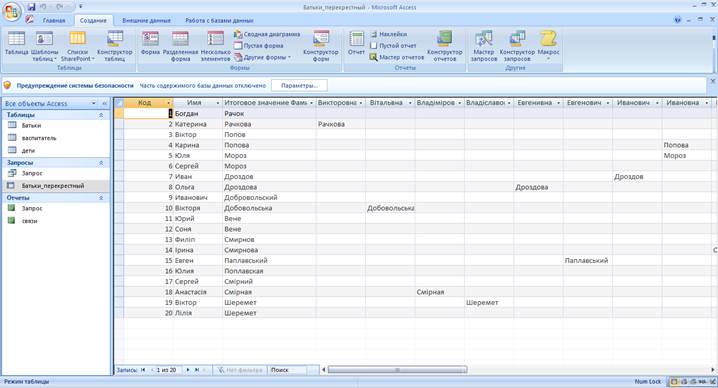Viewport: 718px width, 388px height.
Task: Open the Внешние данные tab
Action: pyautogui.click(x=147, y=21)
